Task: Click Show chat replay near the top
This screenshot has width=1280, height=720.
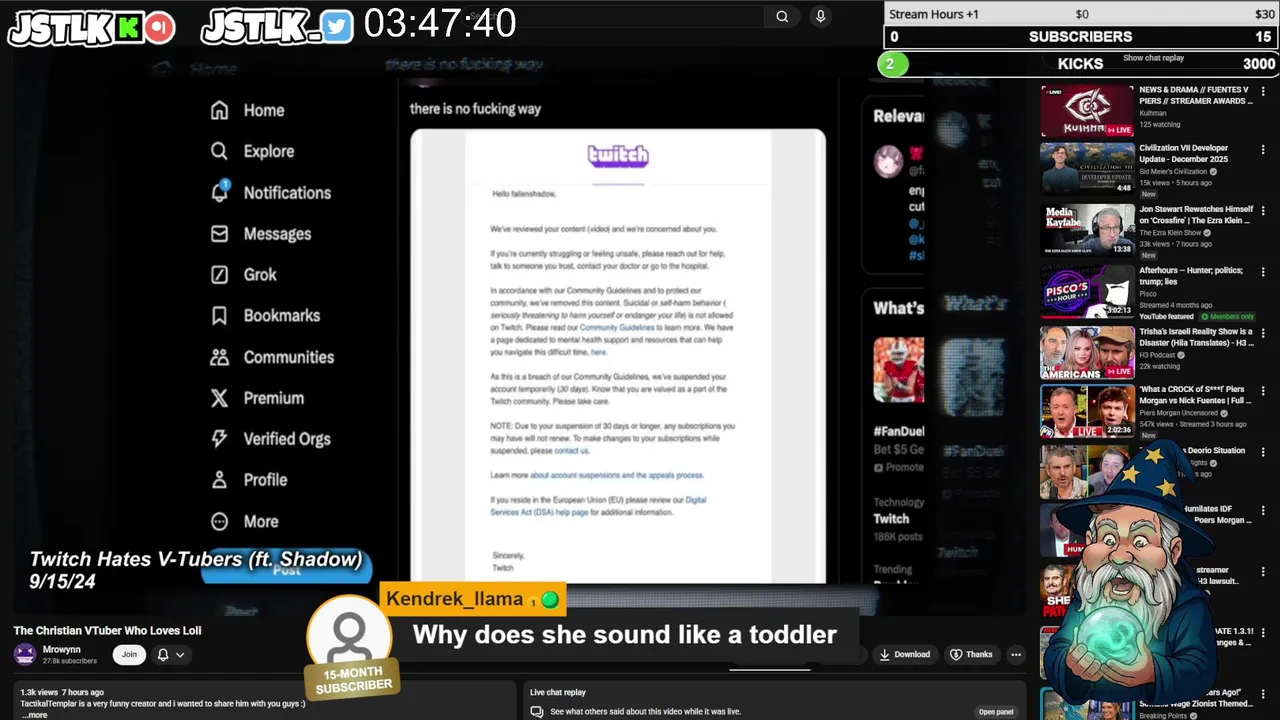Action: pyautogui.click(x=1153, y=58)
